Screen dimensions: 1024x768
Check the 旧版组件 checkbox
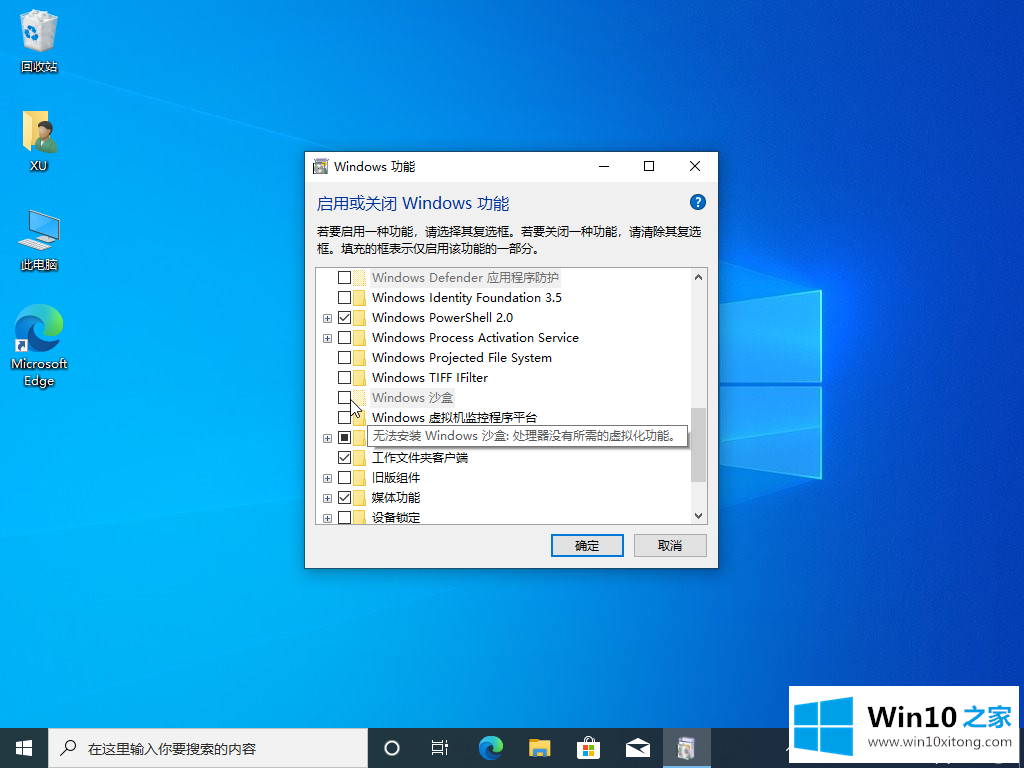coord(344,478)
